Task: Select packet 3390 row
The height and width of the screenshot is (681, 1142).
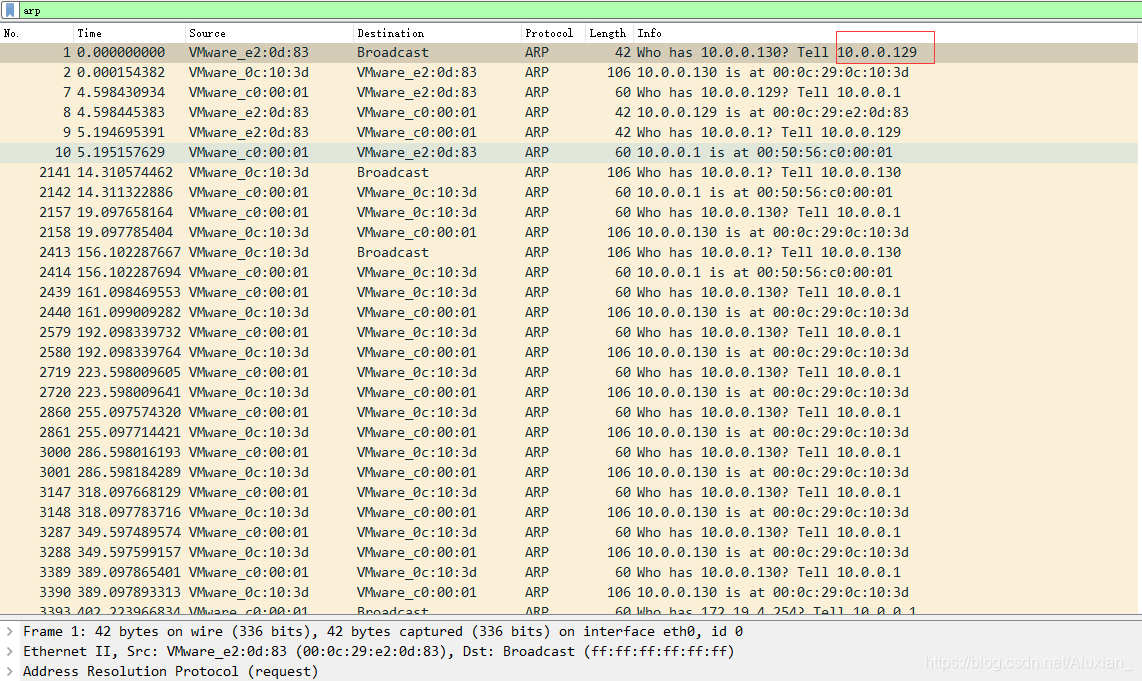Action: (x=569, y=593)
